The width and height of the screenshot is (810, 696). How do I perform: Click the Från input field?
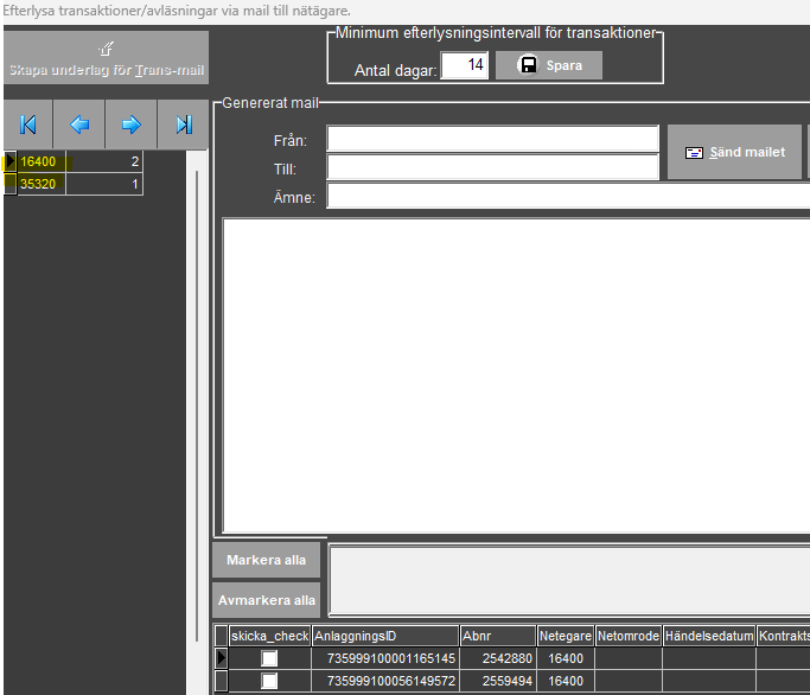pos(492,139)
